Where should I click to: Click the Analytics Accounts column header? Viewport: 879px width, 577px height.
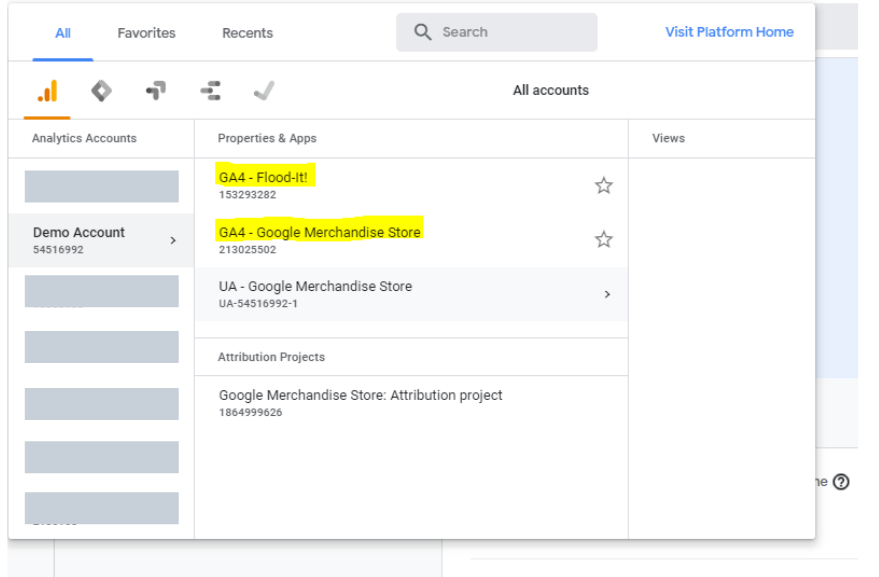(84, 138)
